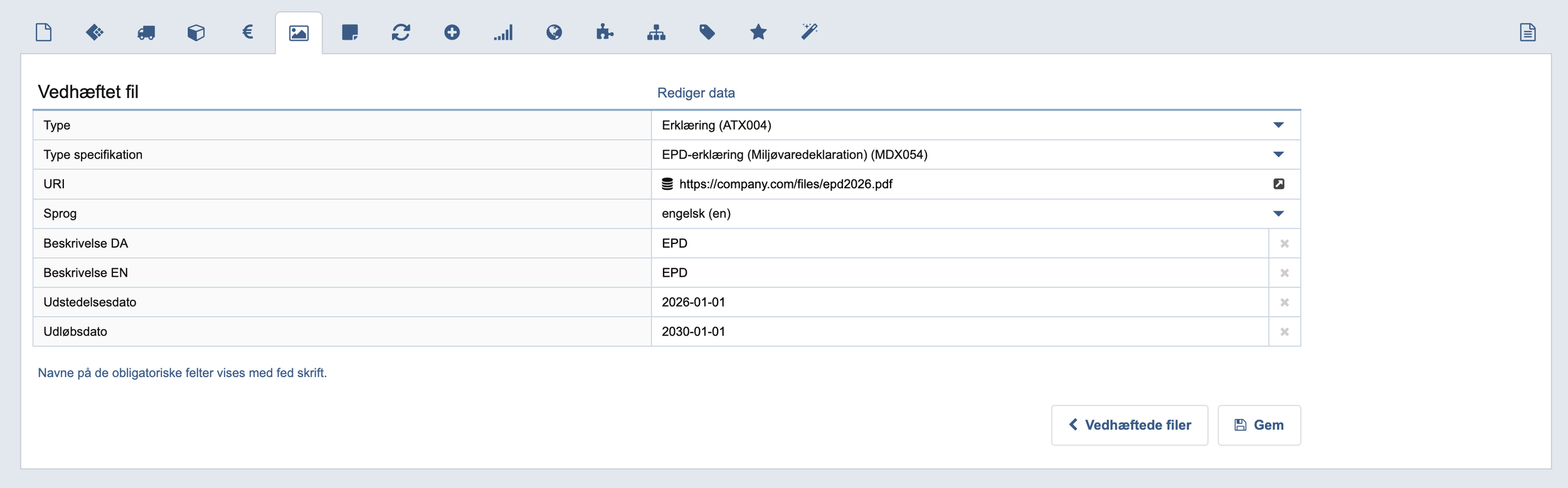
Task: Clear the Beskrivelse EN field
Action: 1285,273
